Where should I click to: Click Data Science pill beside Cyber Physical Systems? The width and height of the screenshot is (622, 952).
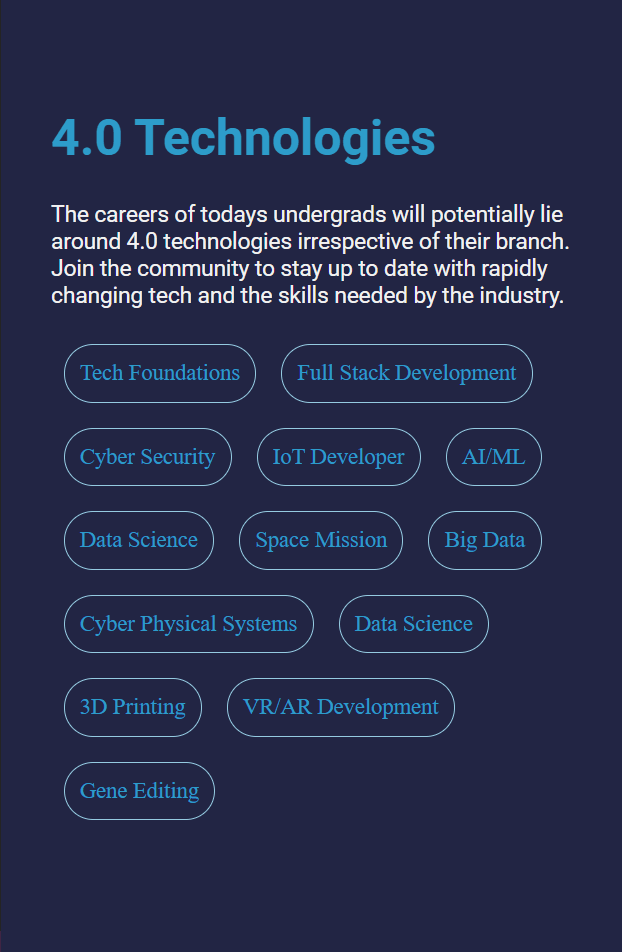[x=413, y=624]
